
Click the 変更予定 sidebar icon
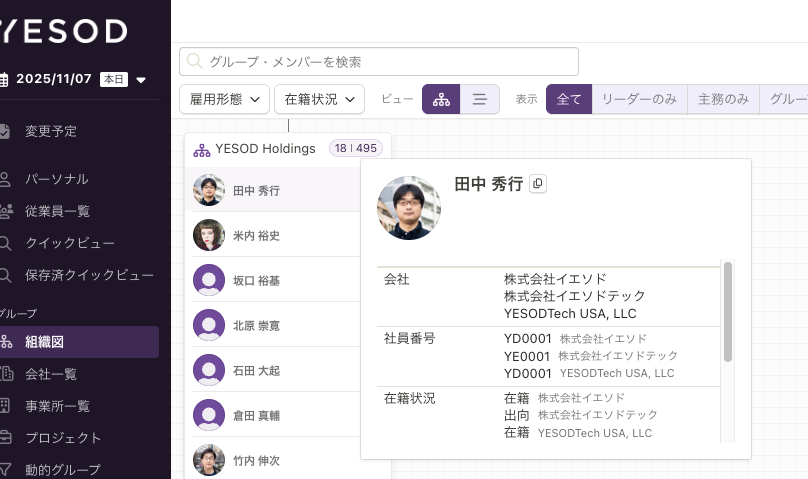5,131
